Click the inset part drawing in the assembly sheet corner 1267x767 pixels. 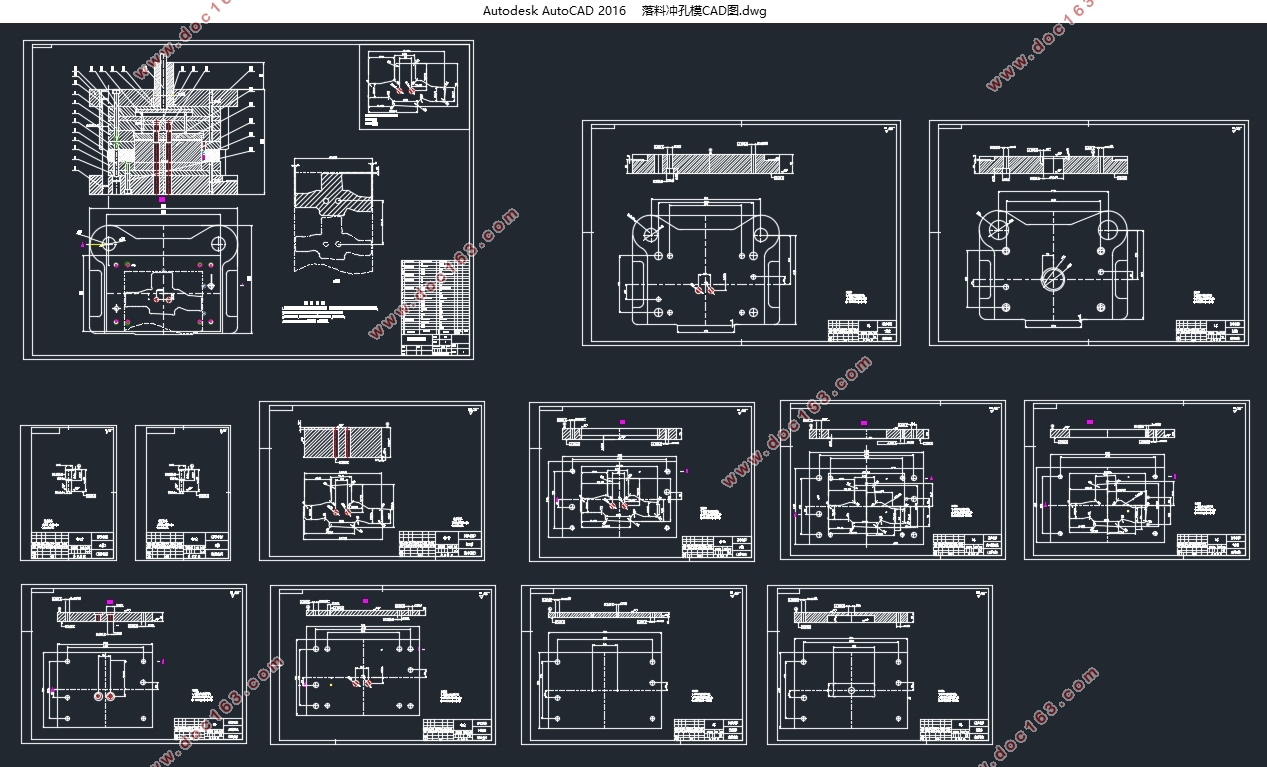(413, 87)
